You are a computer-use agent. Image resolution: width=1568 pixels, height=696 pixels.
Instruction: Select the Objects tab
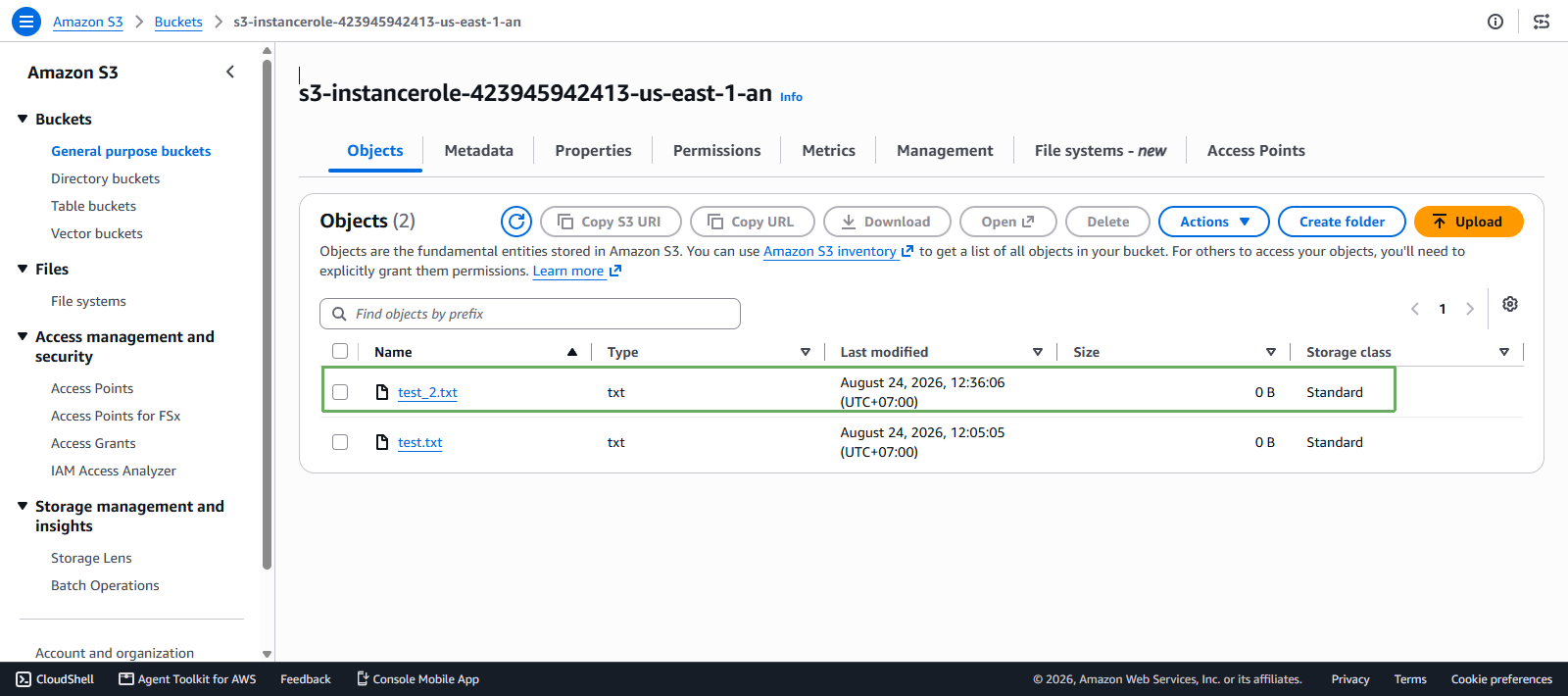point(375,151)
